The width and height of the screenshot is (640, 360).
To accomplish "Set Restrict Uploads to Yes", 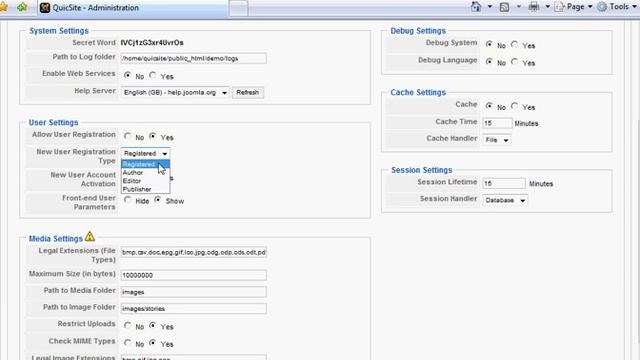I will click(153, 326).
